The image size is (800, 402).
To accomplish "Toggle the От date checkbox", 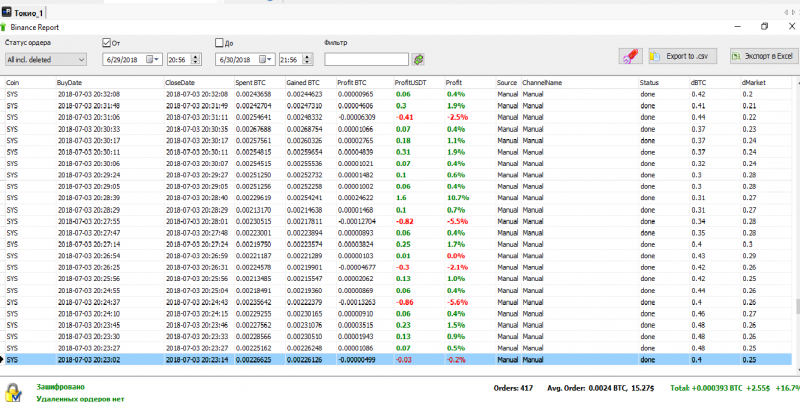I will point(108,43).
